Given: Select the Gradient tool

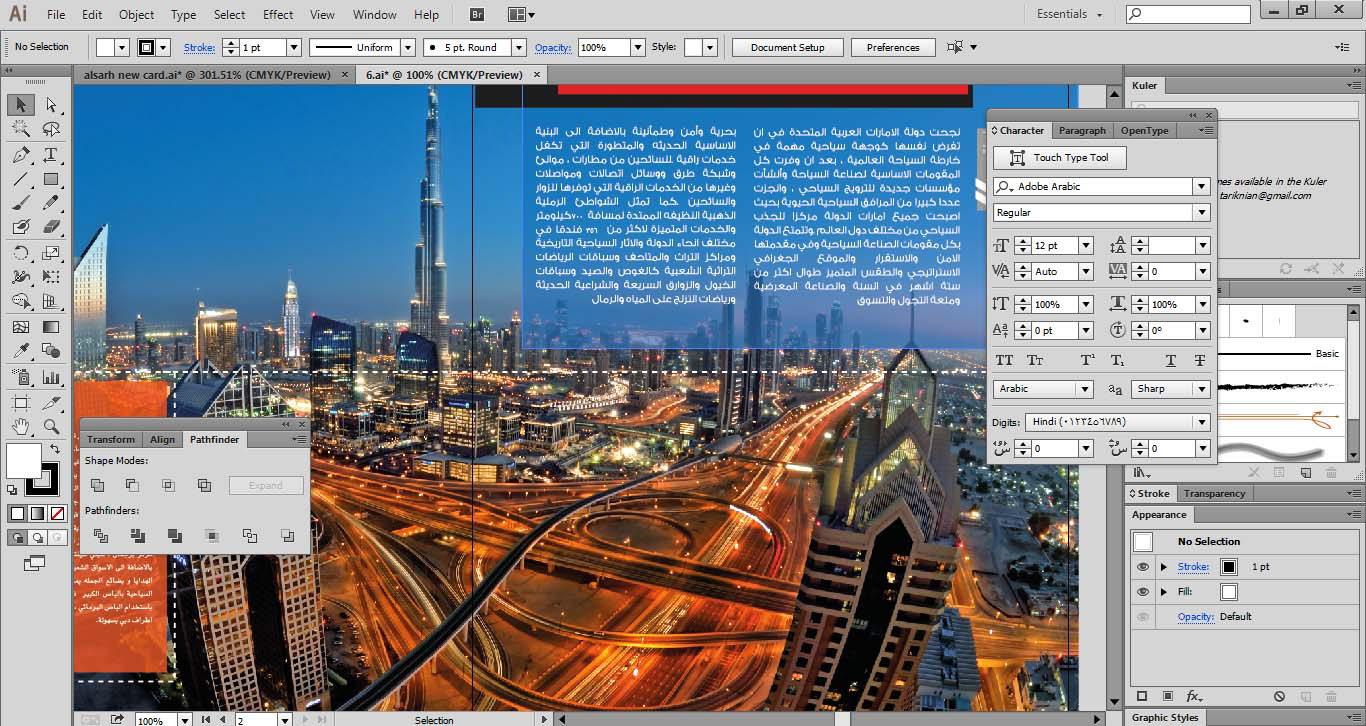Looking at the screenshot, I should pos(51,327).
